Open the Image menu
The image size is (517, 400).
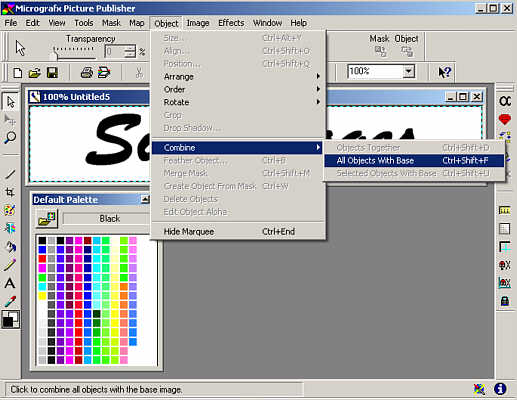click(198, 23)
